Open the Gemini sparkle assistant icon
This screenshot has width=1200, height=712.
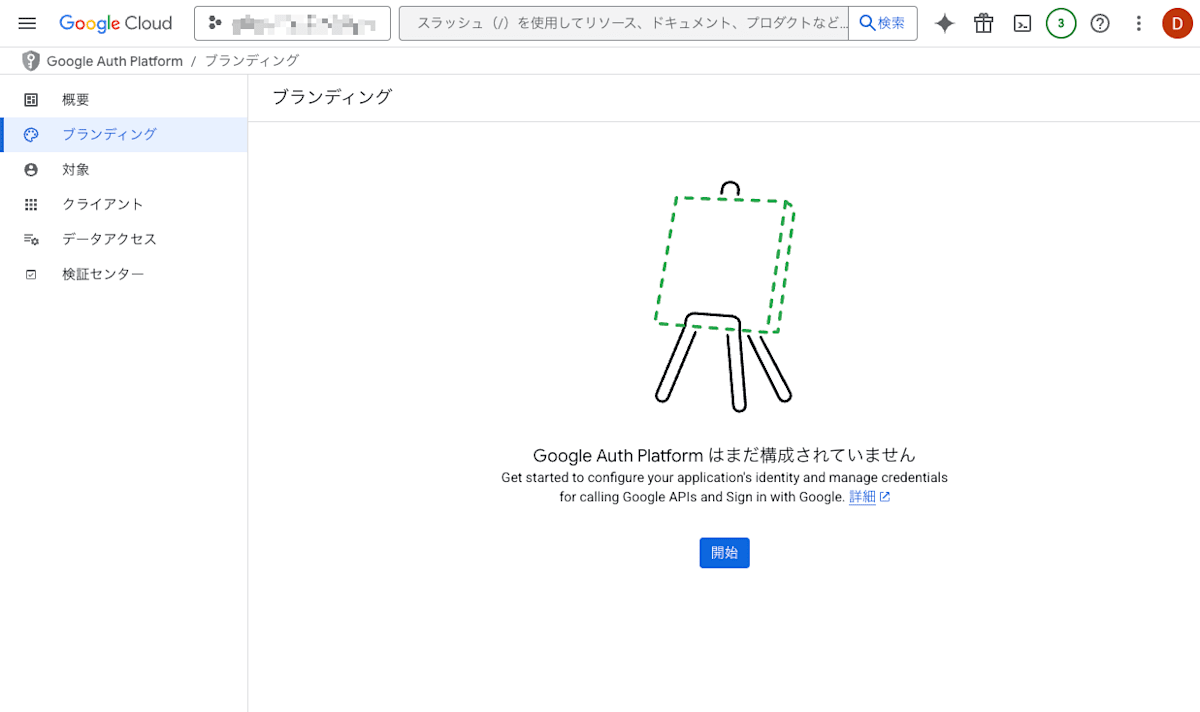click(x=945, y=23)
